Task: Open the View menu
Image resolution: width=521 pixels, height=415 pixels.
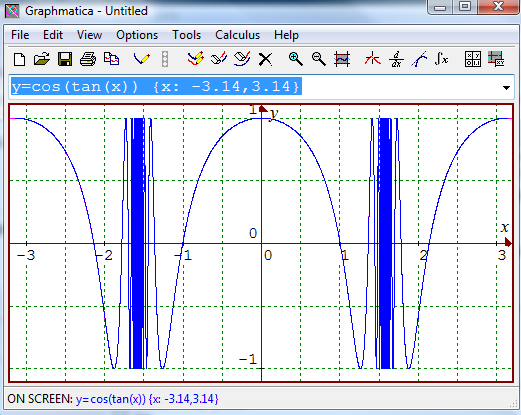Action: click(89, 35)
